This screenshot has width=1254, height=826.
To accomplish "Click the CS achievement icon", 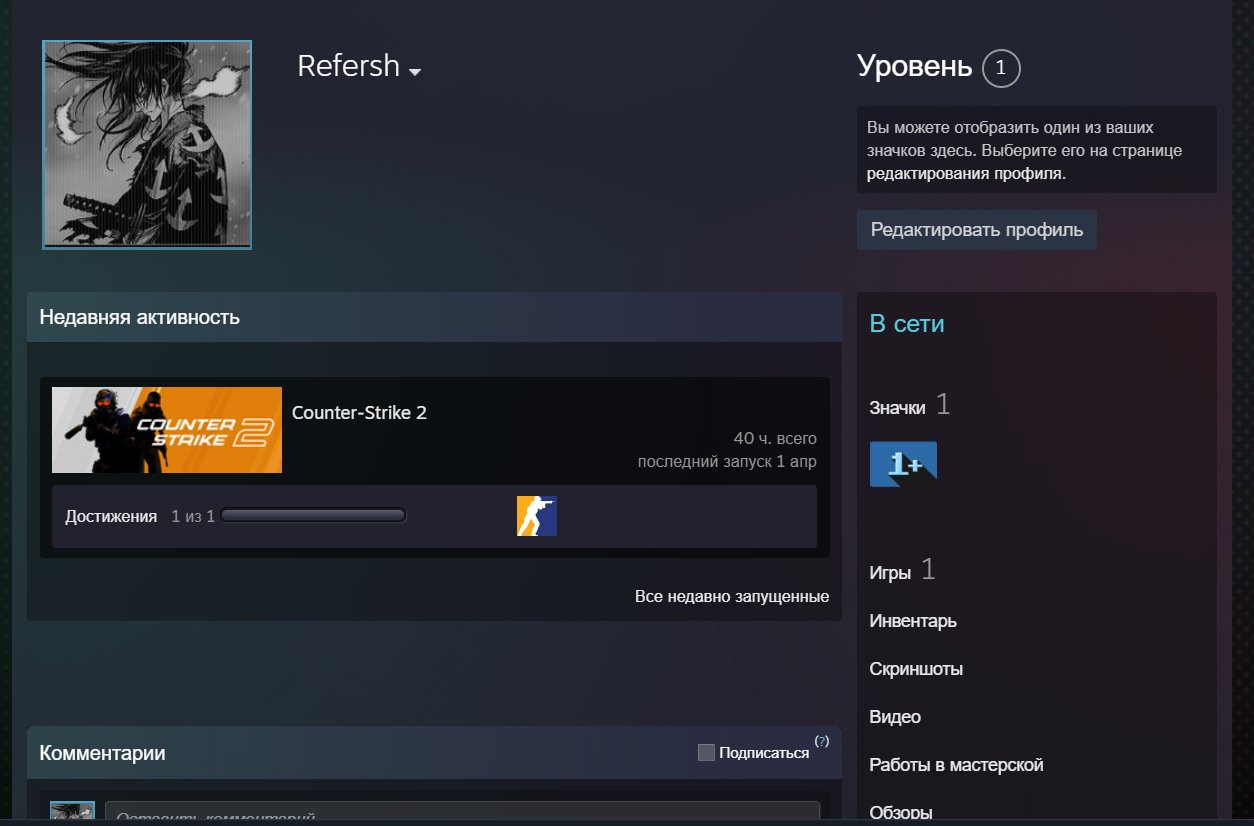I will [537, 516].
